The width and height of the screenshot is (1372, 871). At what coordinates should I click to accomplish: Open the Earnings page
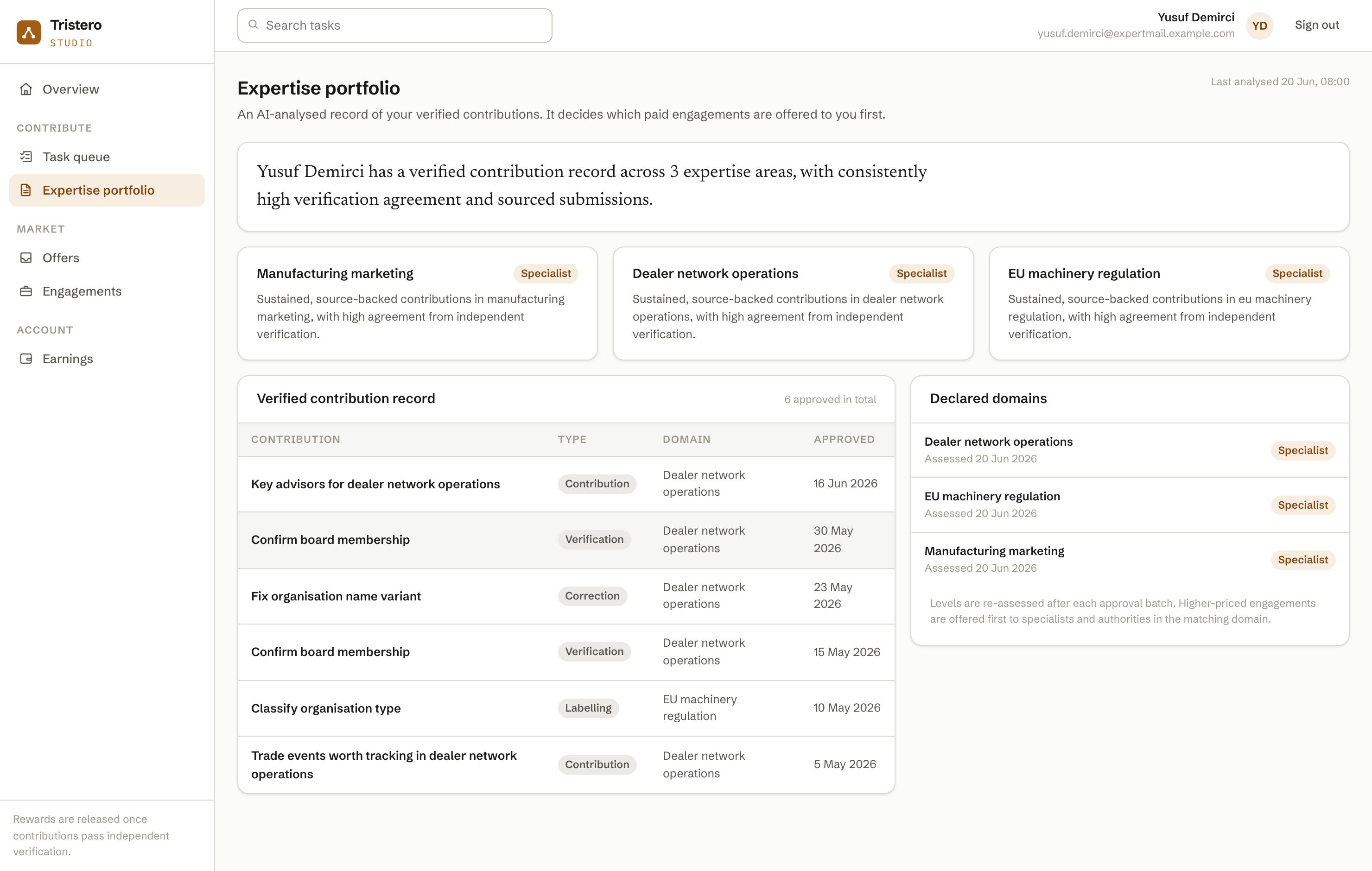click(x=107, y=359)
